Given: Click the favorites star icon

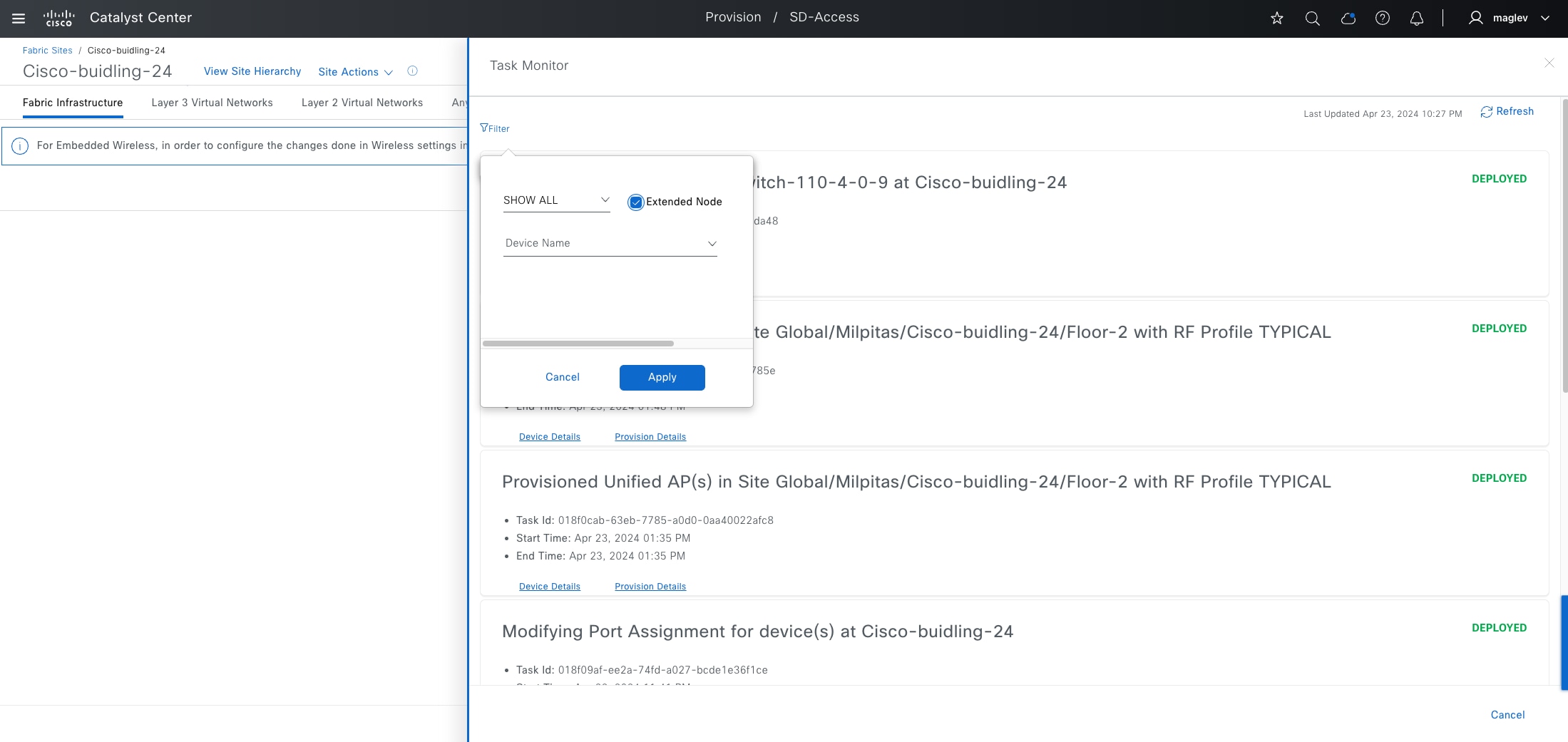Looking at the screenshot, I should (x=1276, y=19).
